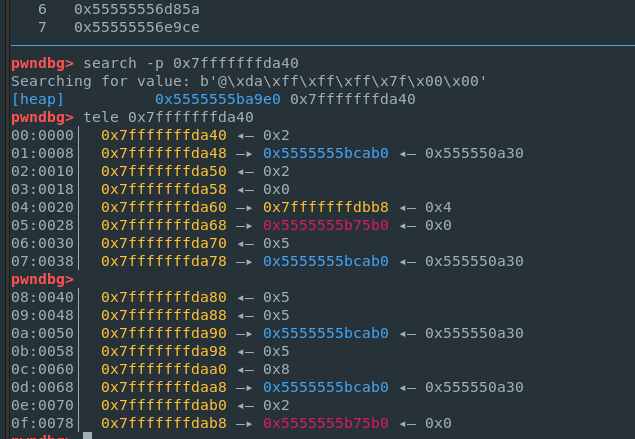Select the blue [heap] label
Screen dimensions: 635x439
[x=38, y=99]
